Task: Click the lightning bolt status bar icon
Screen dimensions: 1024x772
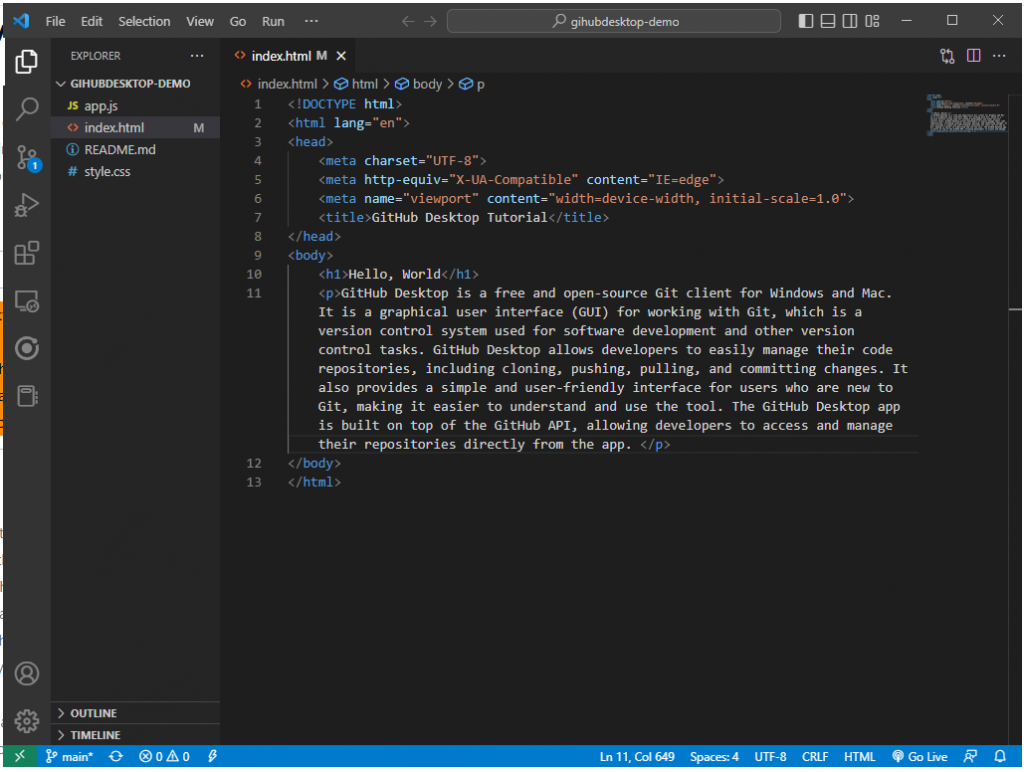Action: tap(212, 756)
